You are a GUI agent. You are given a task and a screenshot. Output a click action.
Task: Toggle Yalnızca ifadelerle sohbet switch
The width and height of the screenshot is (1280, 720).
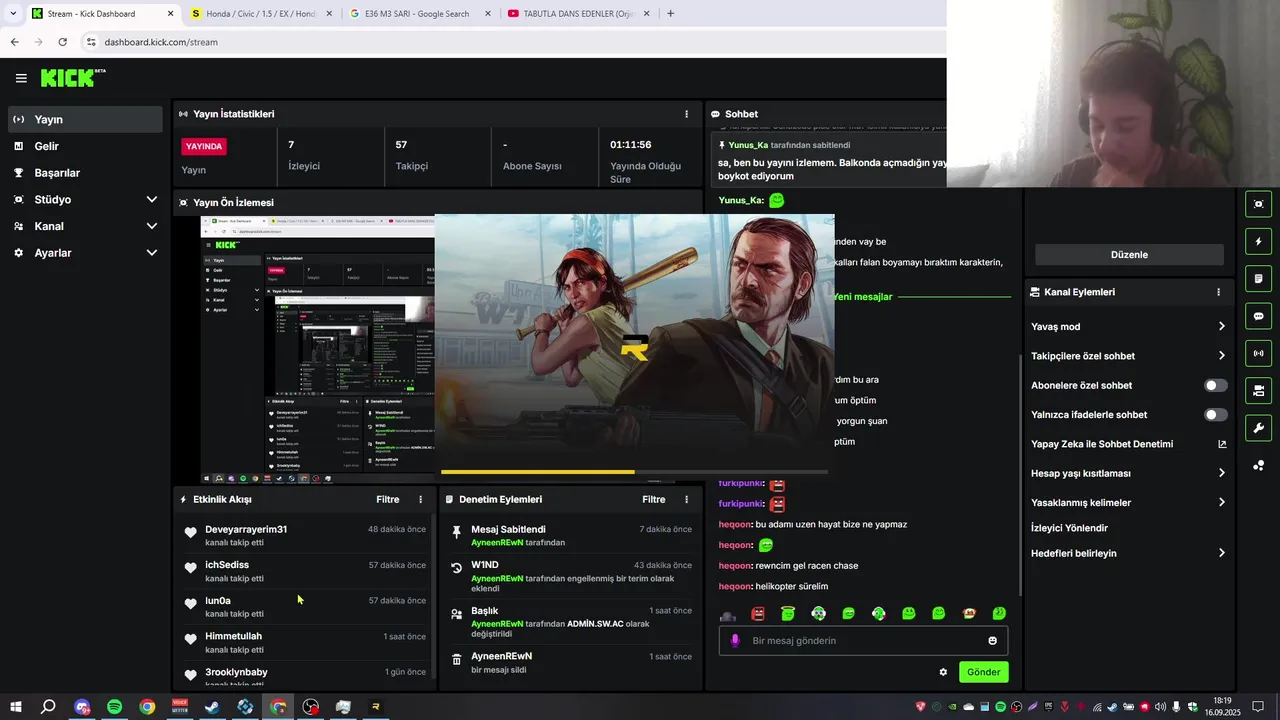[1216, 414]
